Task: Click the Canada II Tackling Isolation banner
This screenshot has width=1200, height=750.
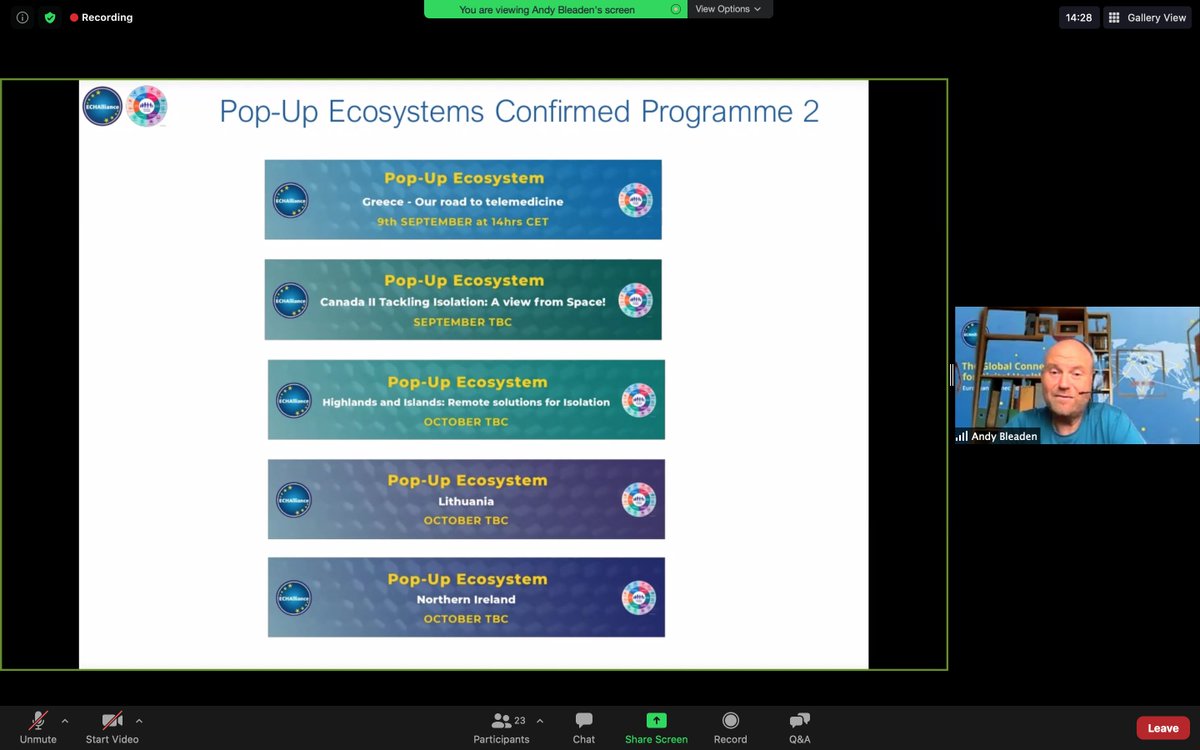Action: pos(463,300)
